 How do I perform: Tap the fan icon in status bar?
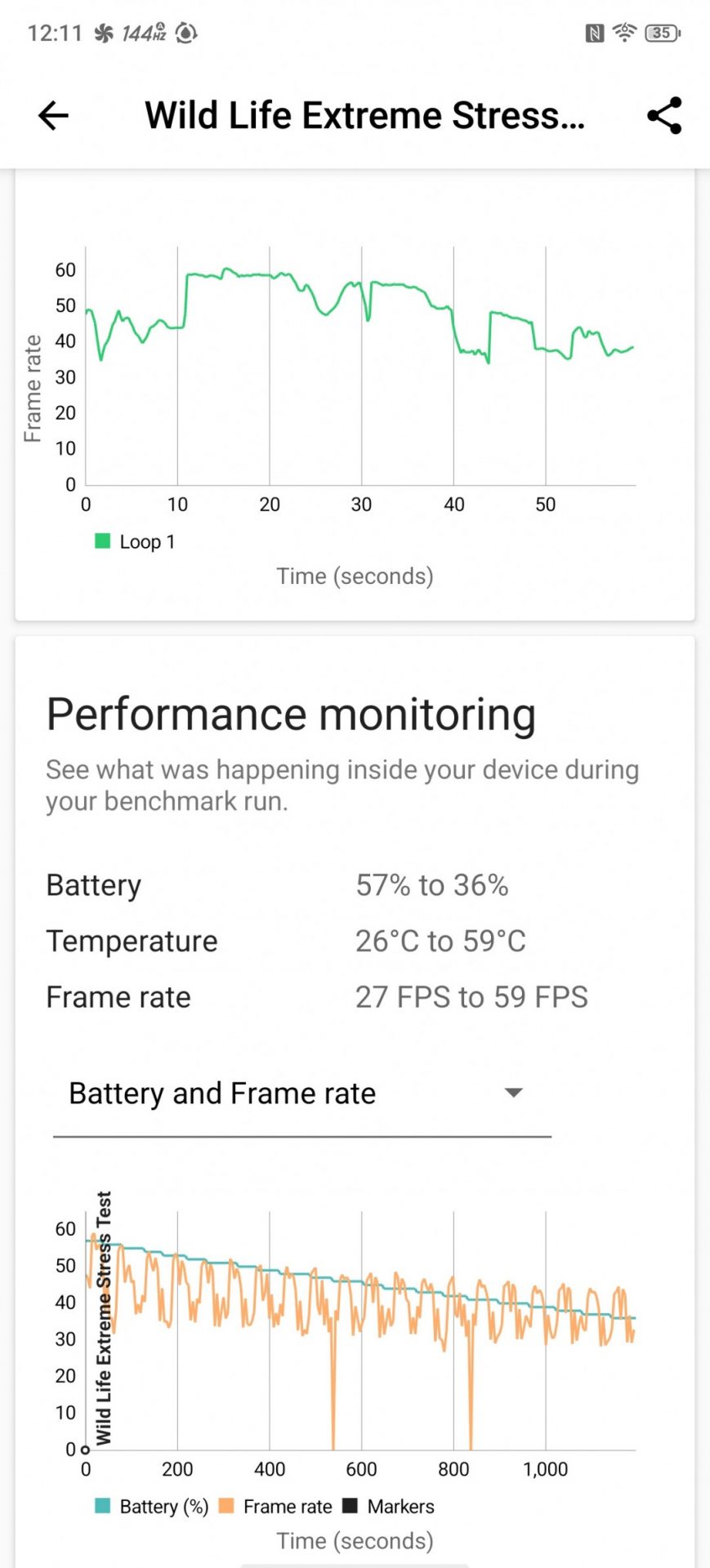103,33
